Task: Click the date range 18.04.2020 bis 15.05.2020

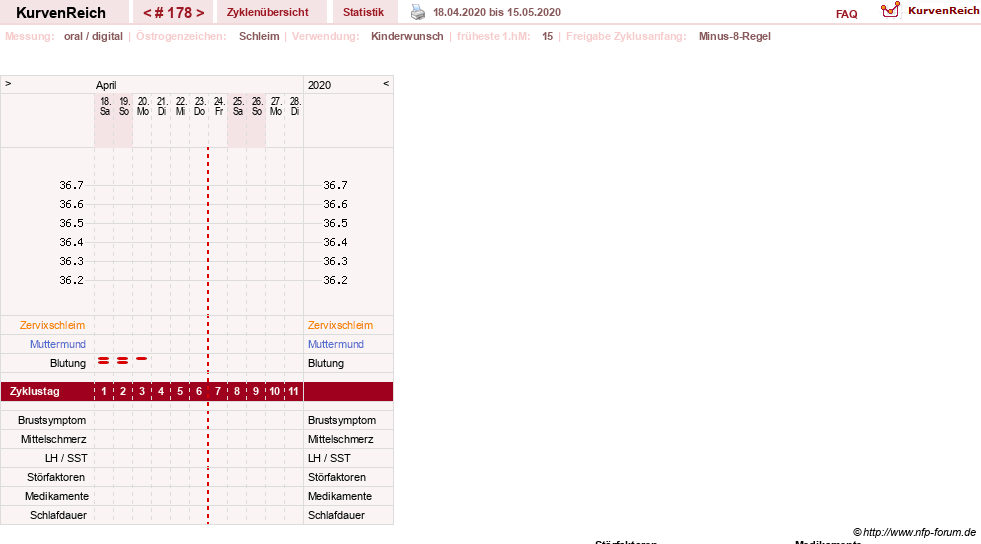Action: pos(497,12)
